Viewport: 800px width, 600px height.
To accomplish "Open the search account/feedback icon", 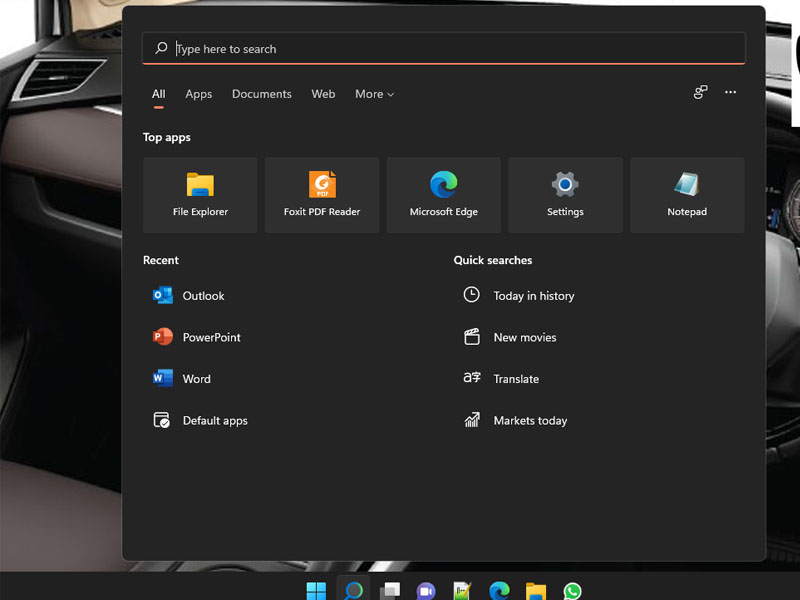I will coord(701,92).
